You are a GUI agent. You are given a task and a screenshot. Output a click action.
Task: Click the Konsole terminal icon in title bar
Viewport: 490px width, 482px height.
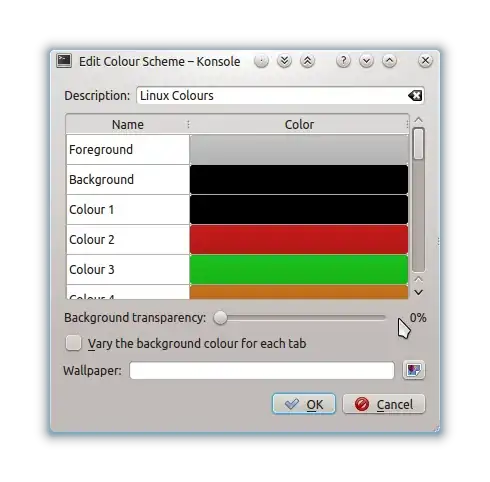click(64, 61)
